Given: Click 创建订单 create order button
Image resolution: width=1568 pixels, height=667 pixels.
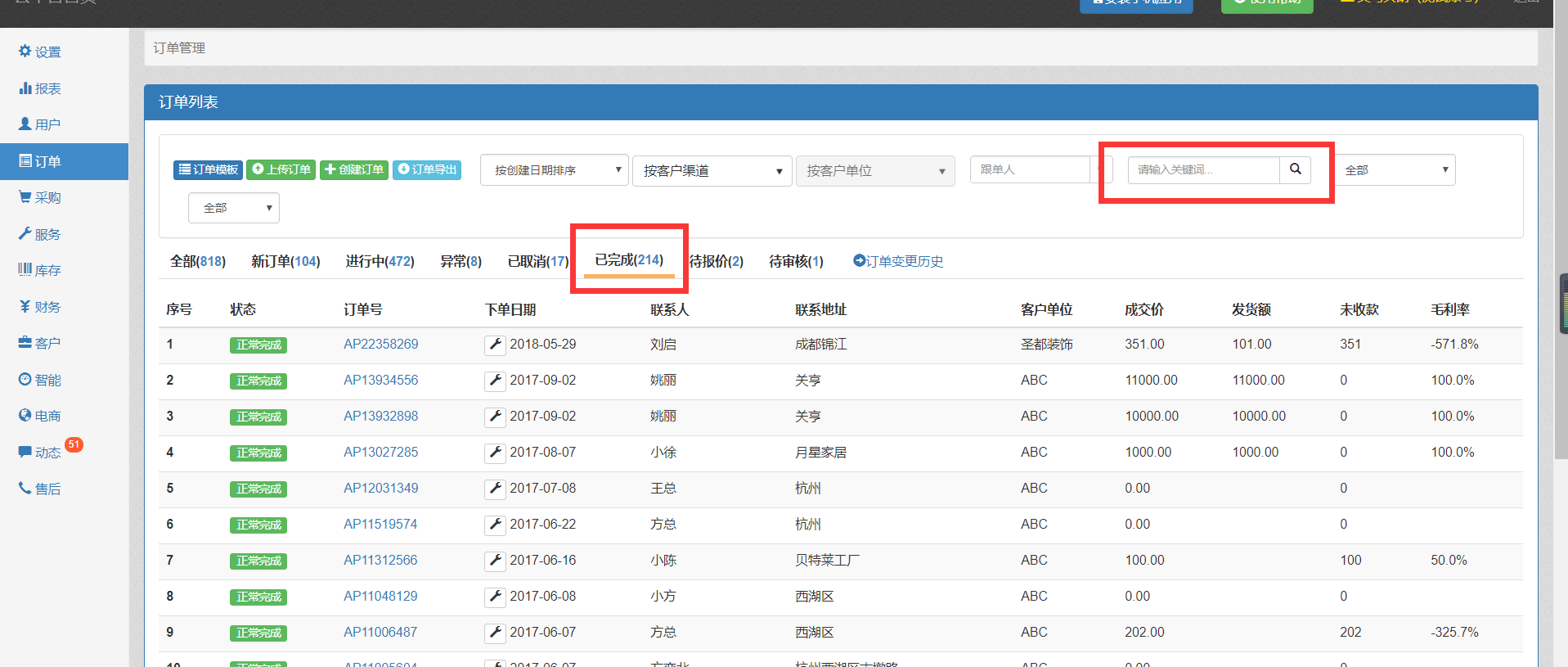Looking at the screenshot, I should [353, 169].
